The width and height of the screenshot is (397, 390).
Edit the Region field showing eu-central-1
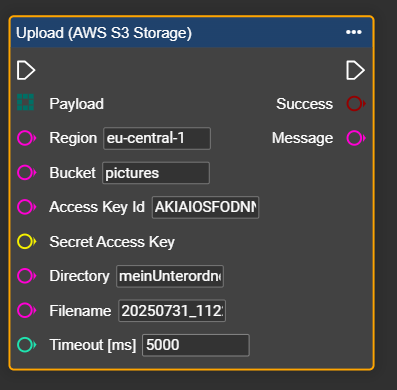click(157, 138)
